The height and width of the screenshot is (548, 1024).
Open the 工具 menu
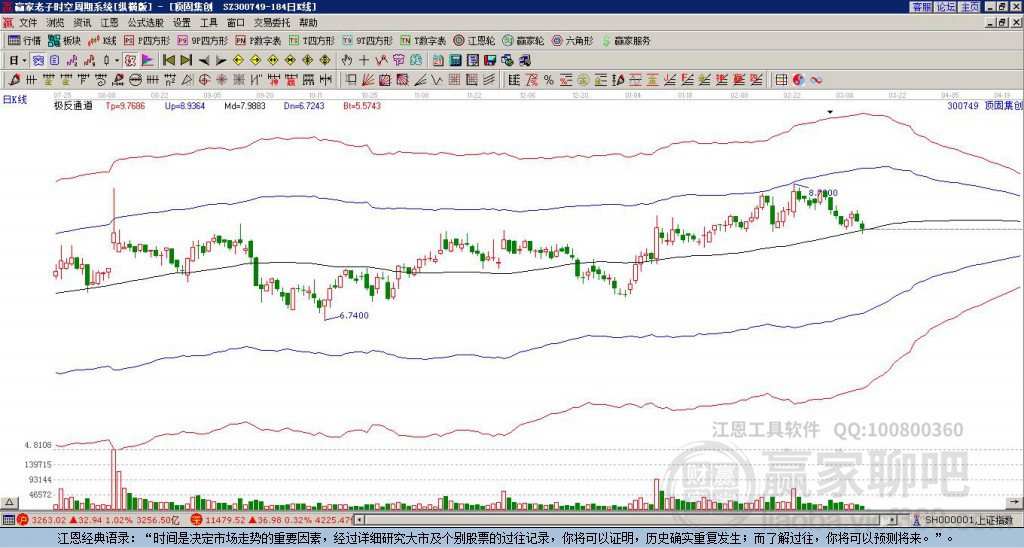208,23
